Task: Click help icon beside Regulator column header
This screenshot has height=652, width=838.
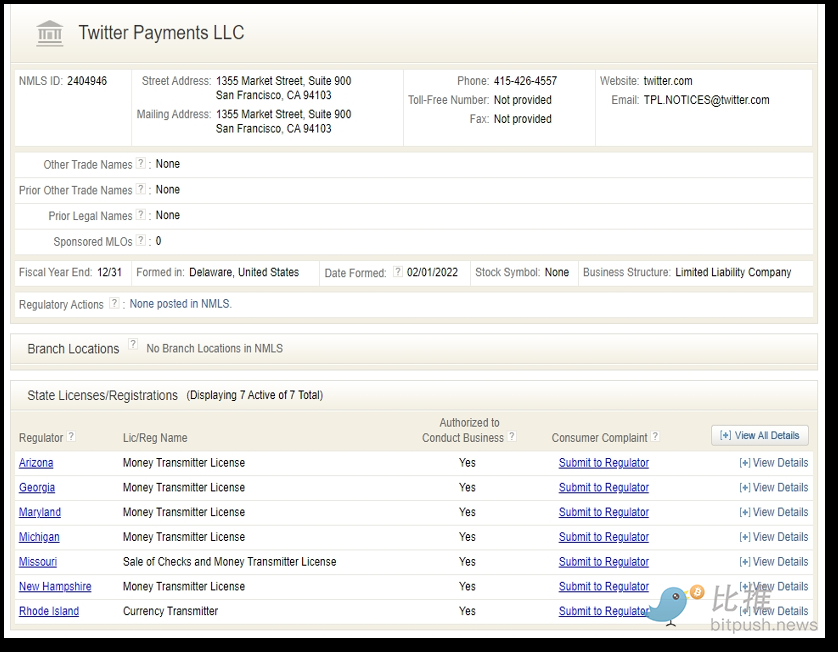Action: click(x=71, y=437)
